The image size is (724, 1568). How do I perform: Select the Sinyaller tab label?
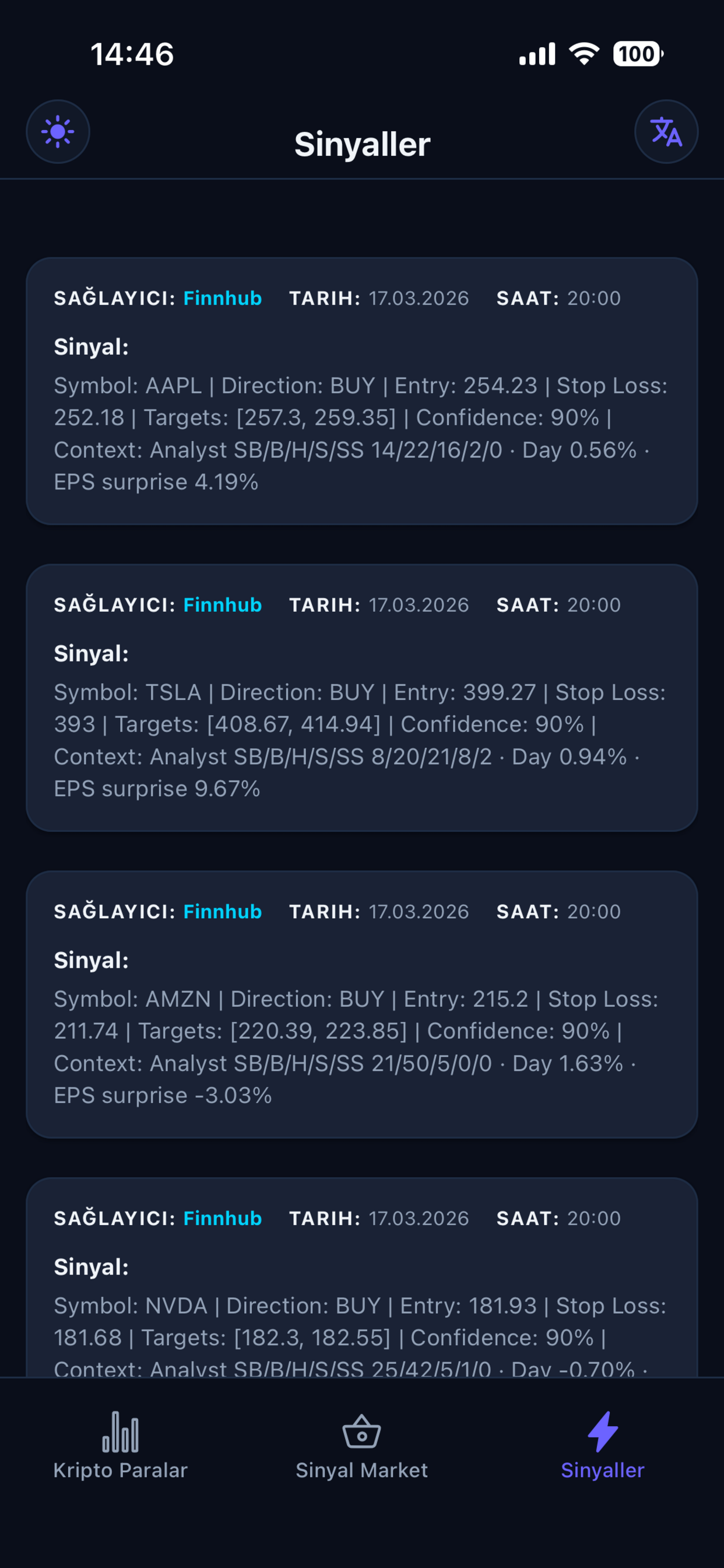602,1471
